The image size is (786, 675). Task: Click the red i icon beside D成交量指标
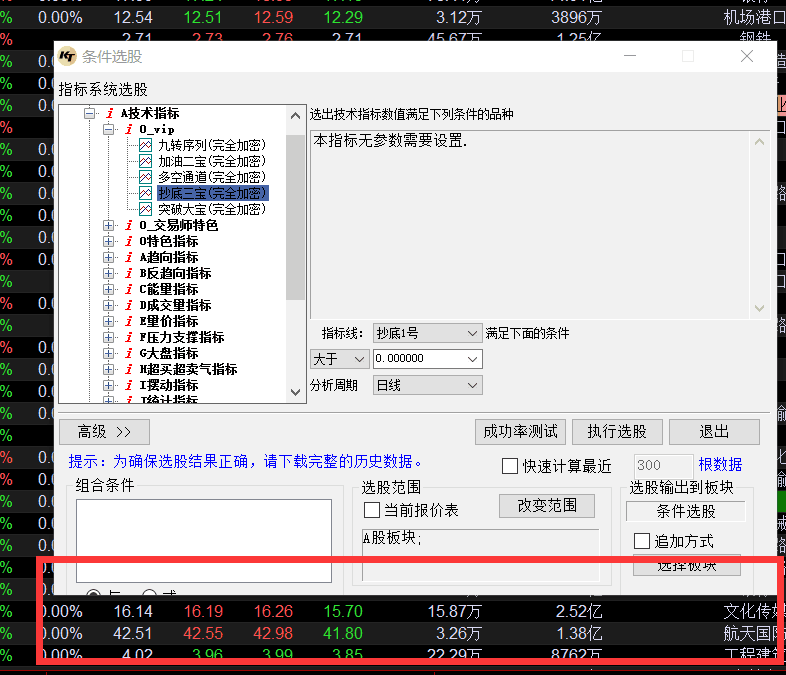coord(129,306)
